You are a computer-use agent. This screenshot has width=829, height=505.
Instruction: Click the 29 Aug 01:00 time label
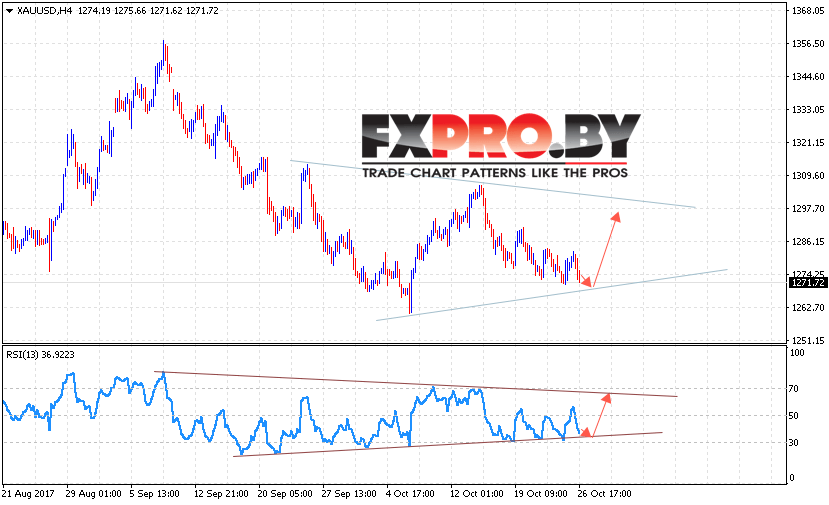pos(94,493)
